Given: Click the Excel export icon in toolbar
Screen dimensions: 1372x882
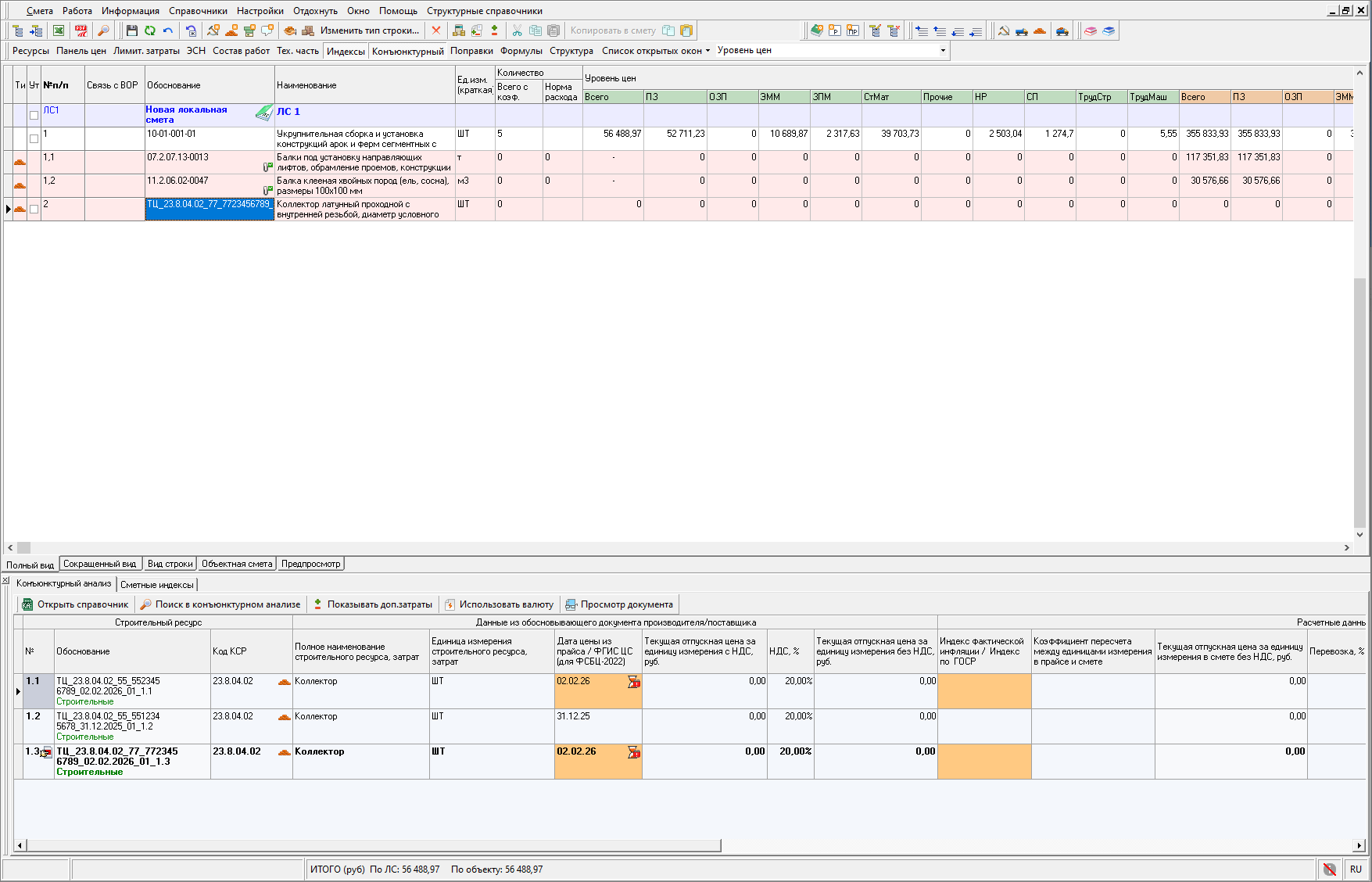Looking at the screenshot, I should tap(59, 30).
